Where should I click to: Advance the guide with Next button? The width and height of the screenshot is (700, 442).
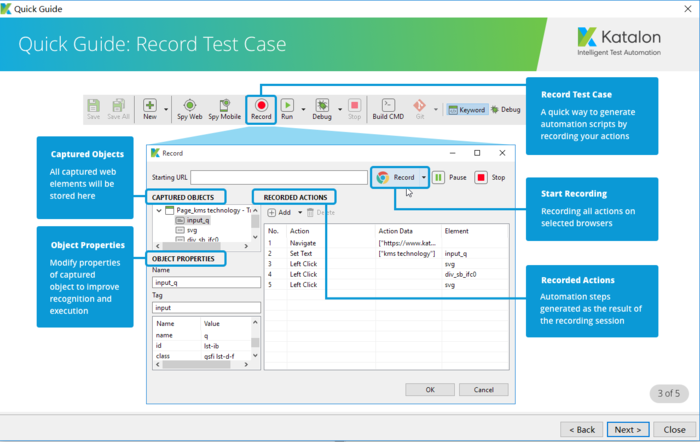[628, 429]
